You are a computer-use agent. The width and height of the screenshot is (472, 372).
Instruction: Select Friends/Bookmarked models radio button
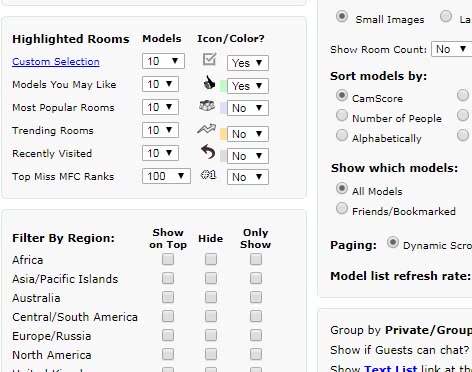[x=342, y=208]
